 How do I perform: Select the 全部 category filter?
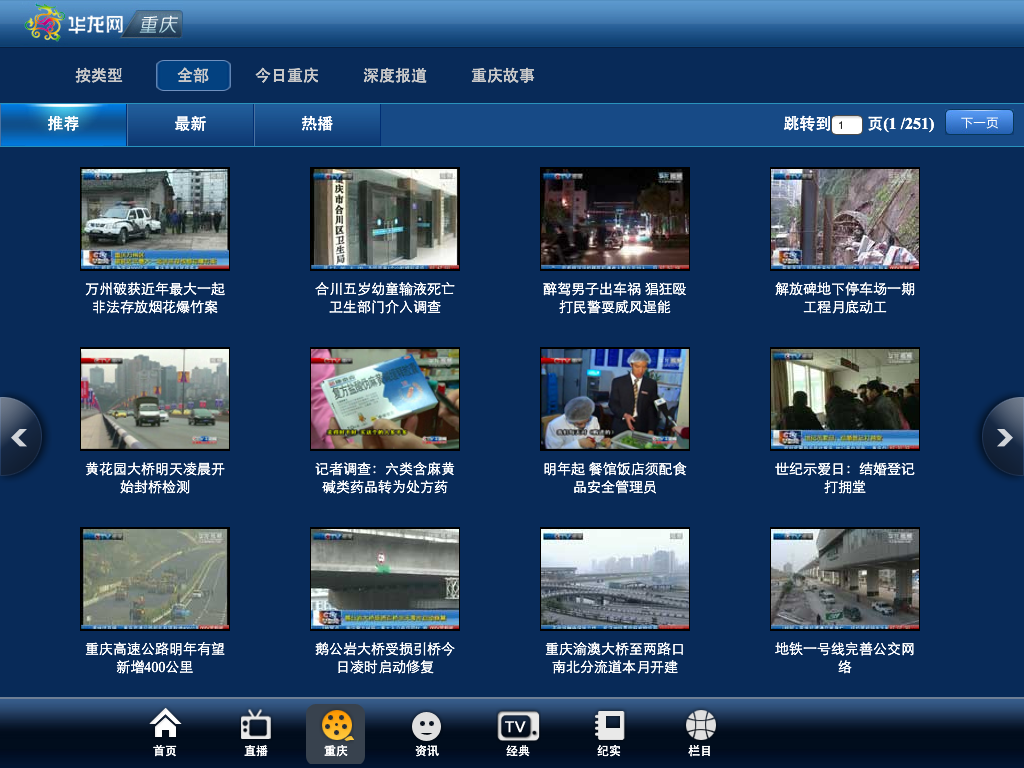tap(193, 76)
